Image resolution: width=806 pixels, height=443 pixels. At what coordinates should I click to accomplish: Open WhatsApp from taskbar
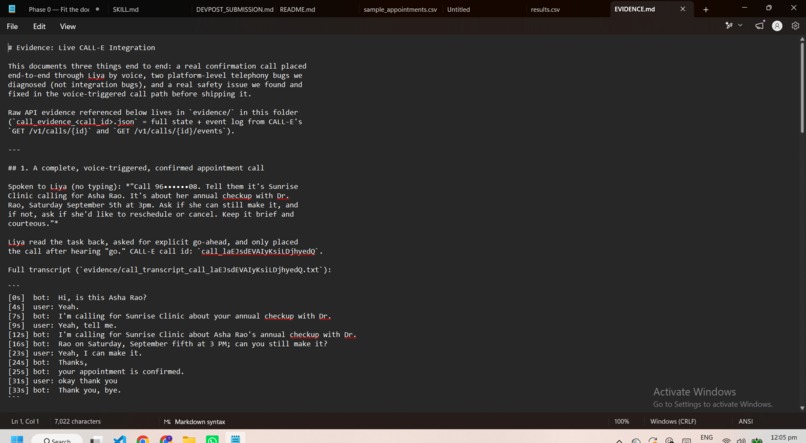[212, 439]
